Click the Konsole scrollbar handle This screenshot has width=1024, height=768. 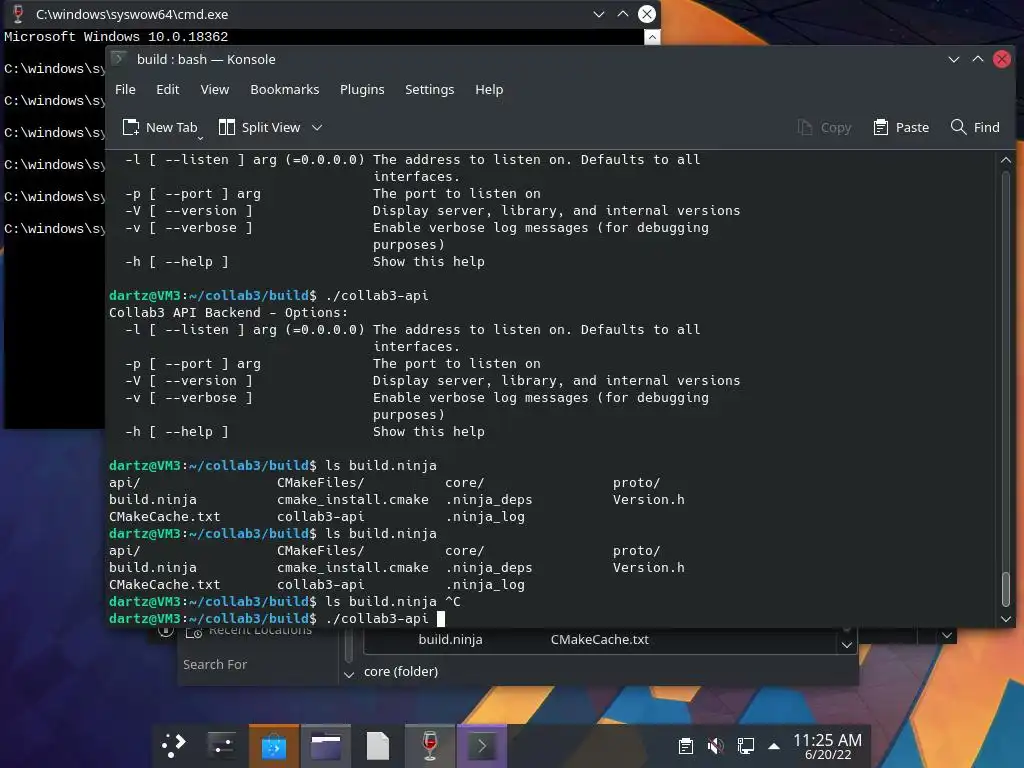1006,590
